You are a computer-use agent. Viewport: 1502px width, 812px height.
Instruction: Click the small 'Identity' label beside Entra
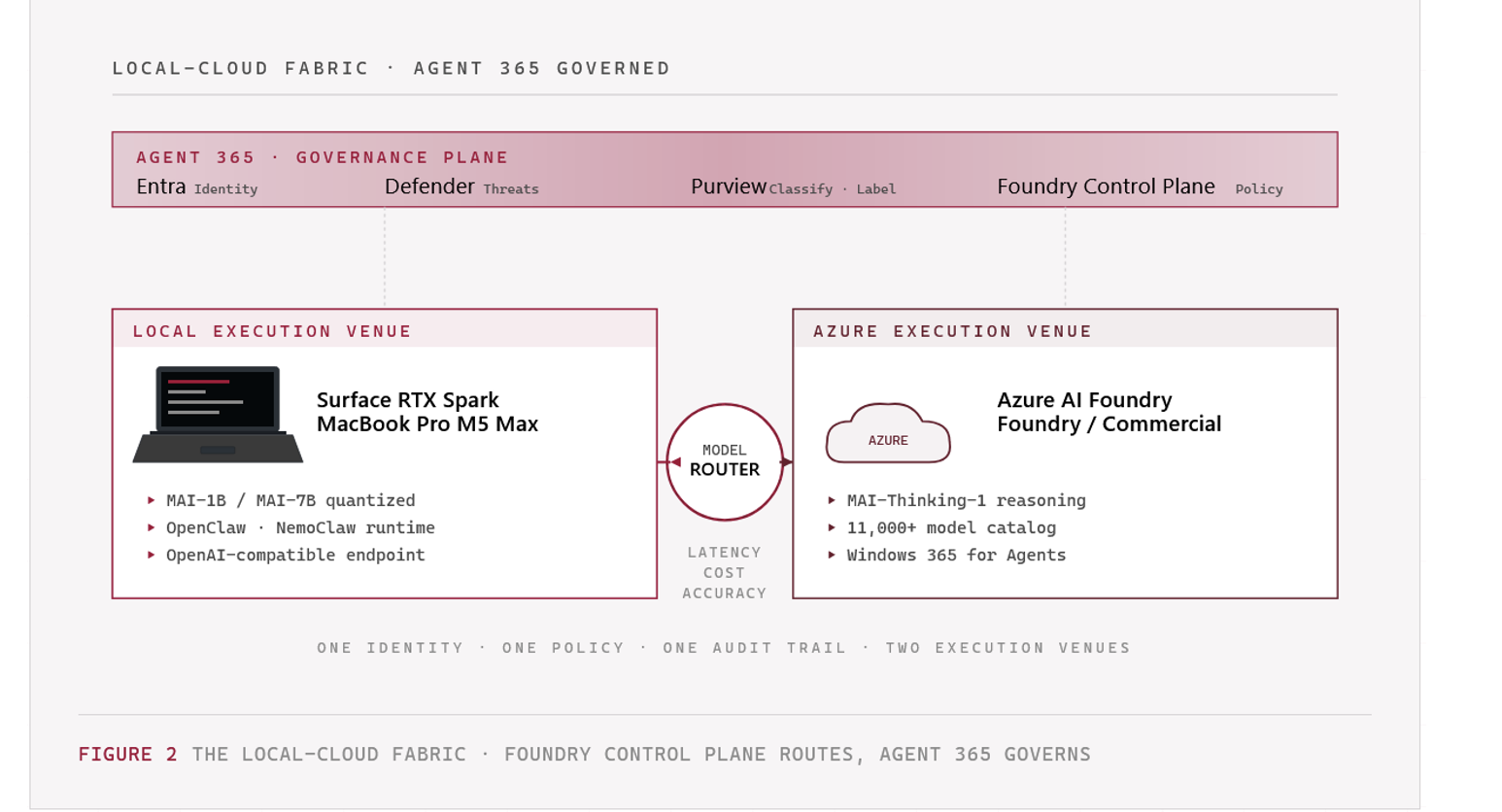tap(226, 189)
